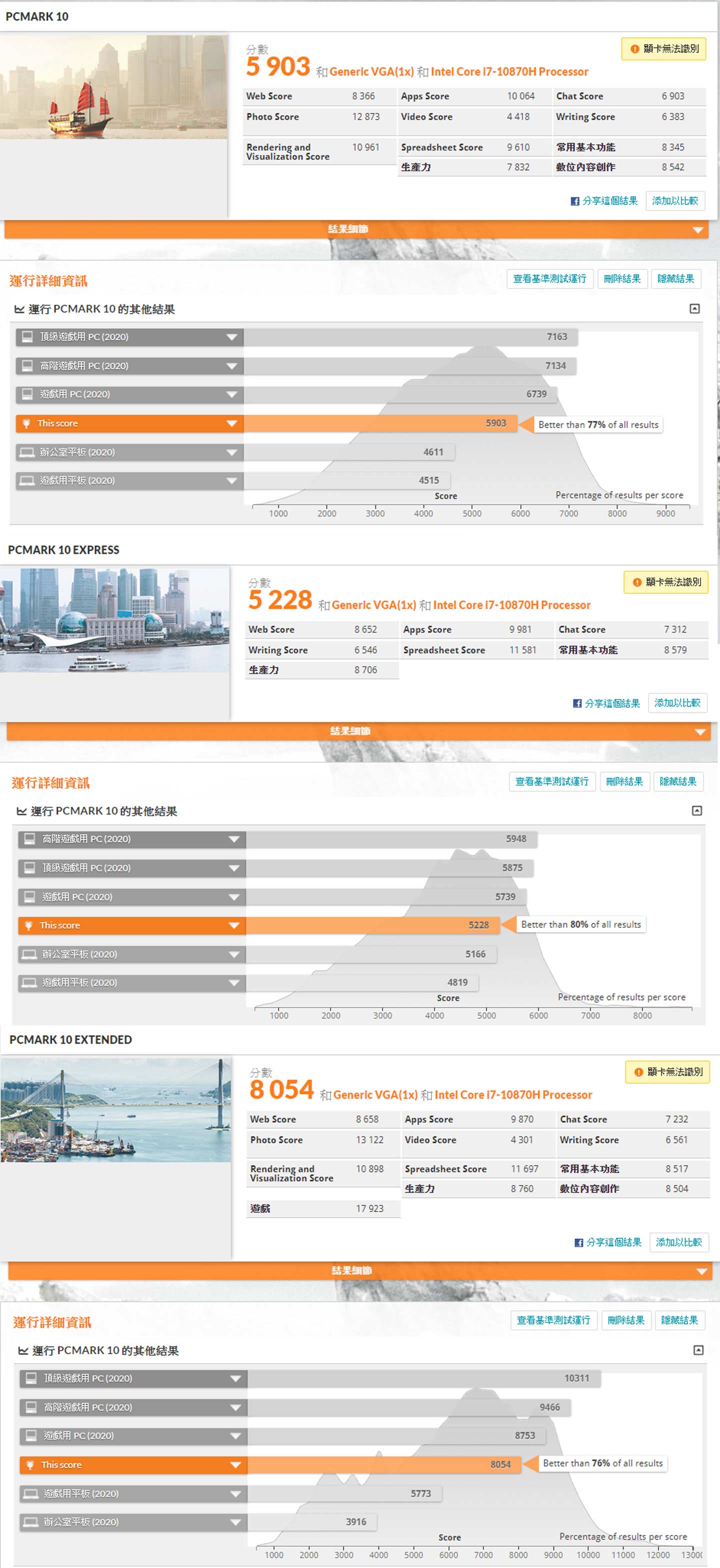720x1568 pixels.
Task: Click the gray 10311 comparison bar
Action: [x=424, y=1378]
